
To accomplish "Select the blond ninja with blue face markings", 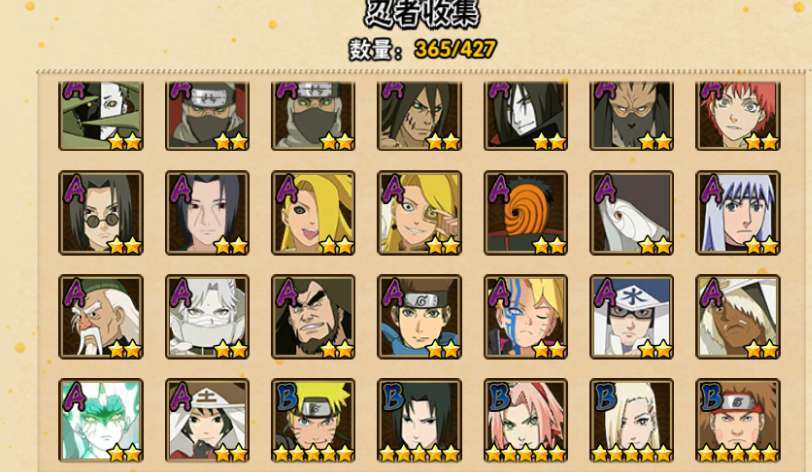I will click(x=526, y=317).
